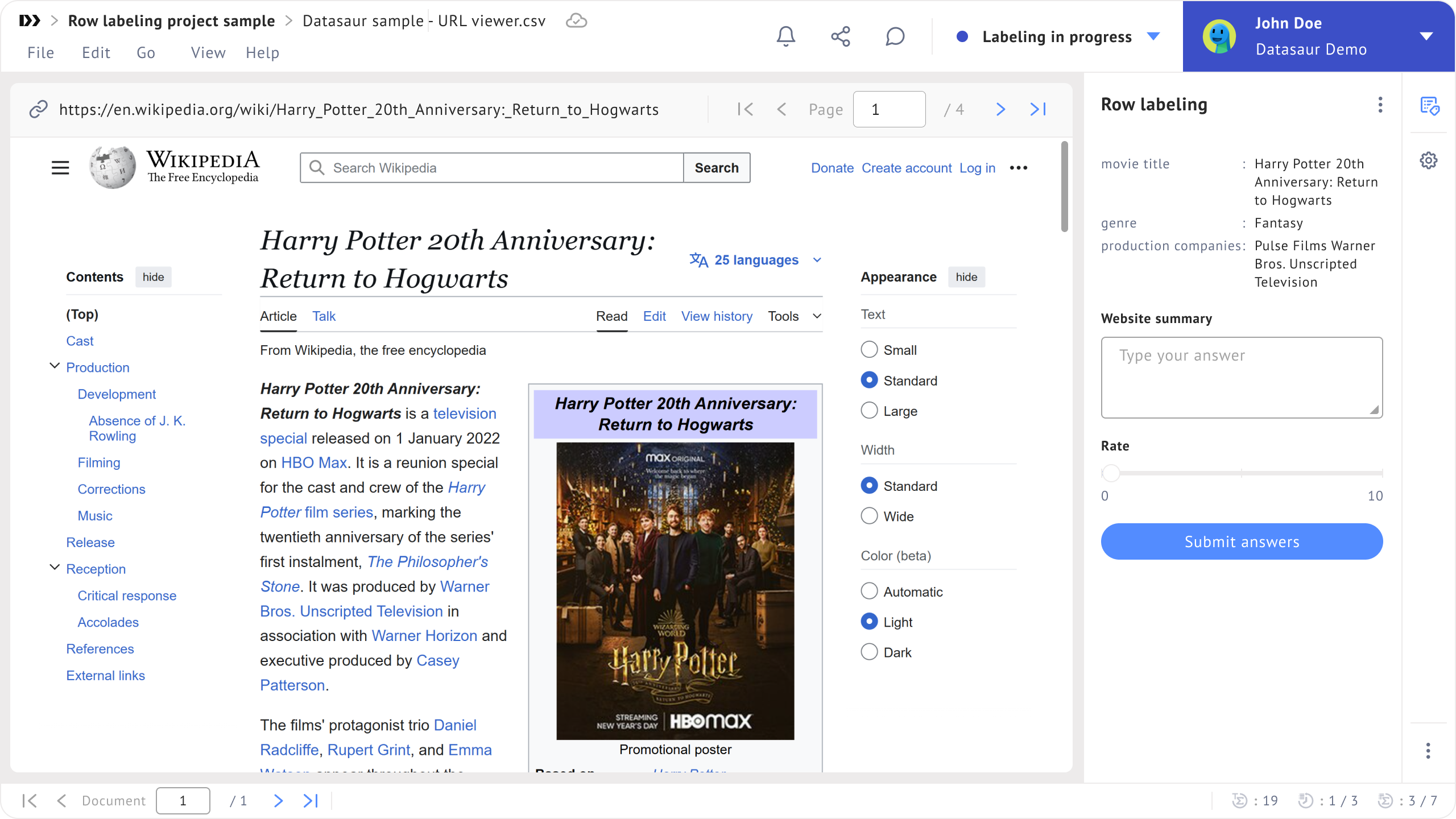The image size is (1456, 819).
Task: Switch to the Talk tab
Action: pyautogui.click(x=324, y=316)
